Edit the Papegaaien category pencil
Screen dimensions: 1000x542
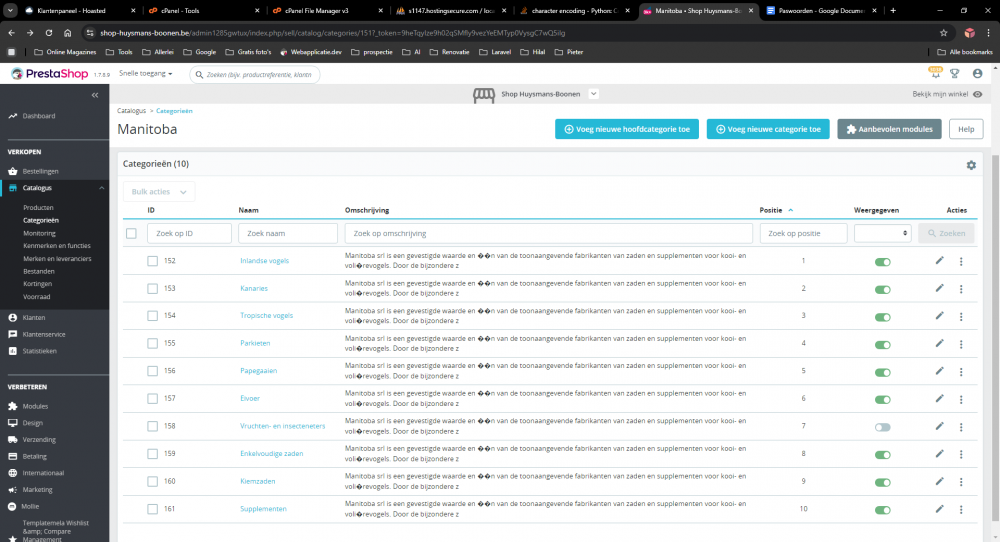point(939,371)
